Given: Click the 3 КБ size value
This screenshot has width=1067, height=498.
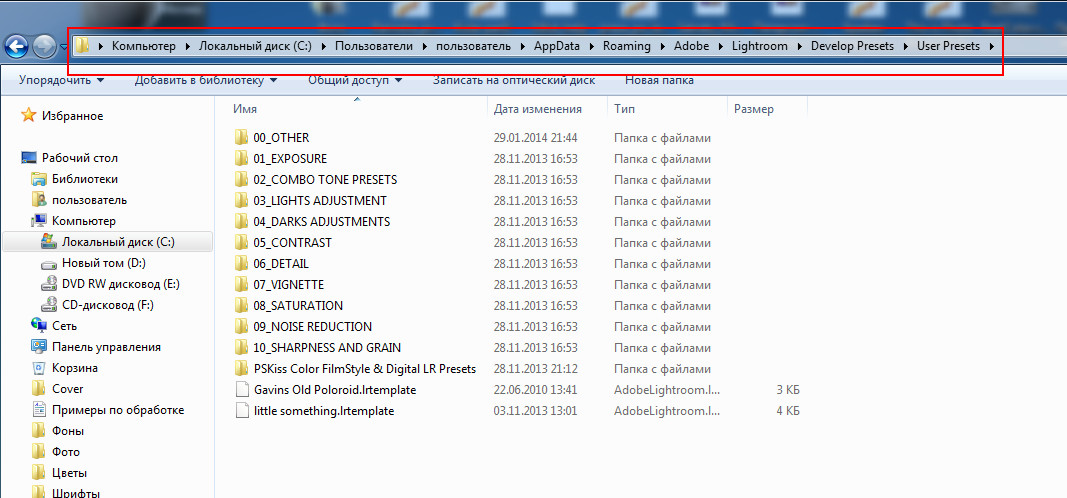Looking at the screenshot, I should tap(787, 390).
